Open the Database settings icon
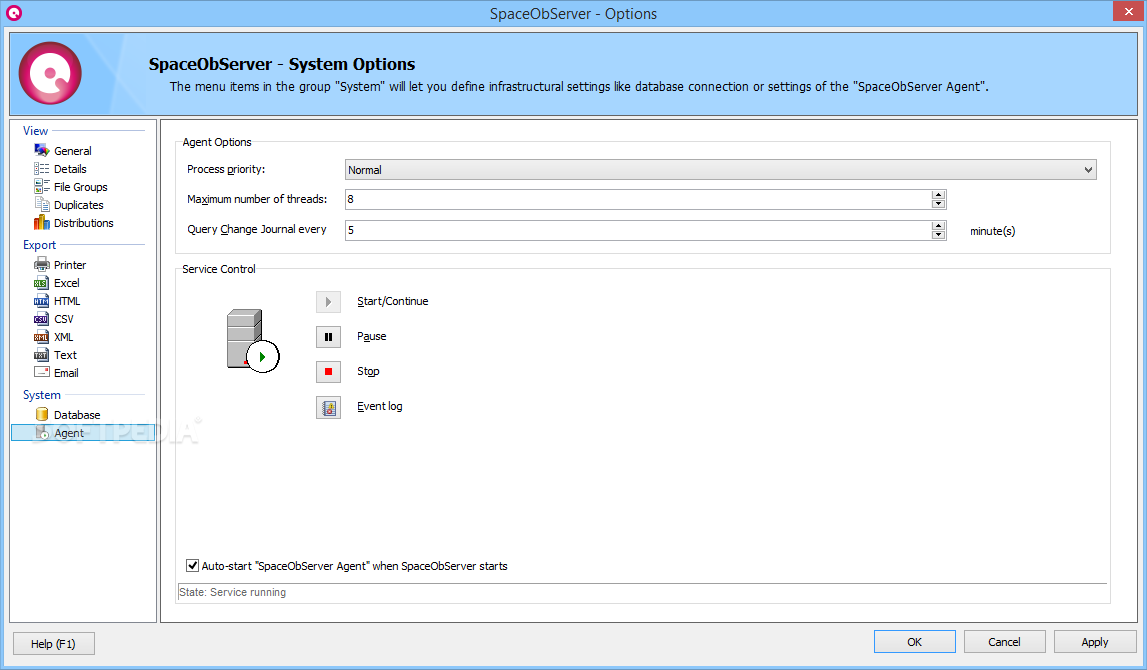This screenshot has height=670, width=1147. click(x=42, y=414)
